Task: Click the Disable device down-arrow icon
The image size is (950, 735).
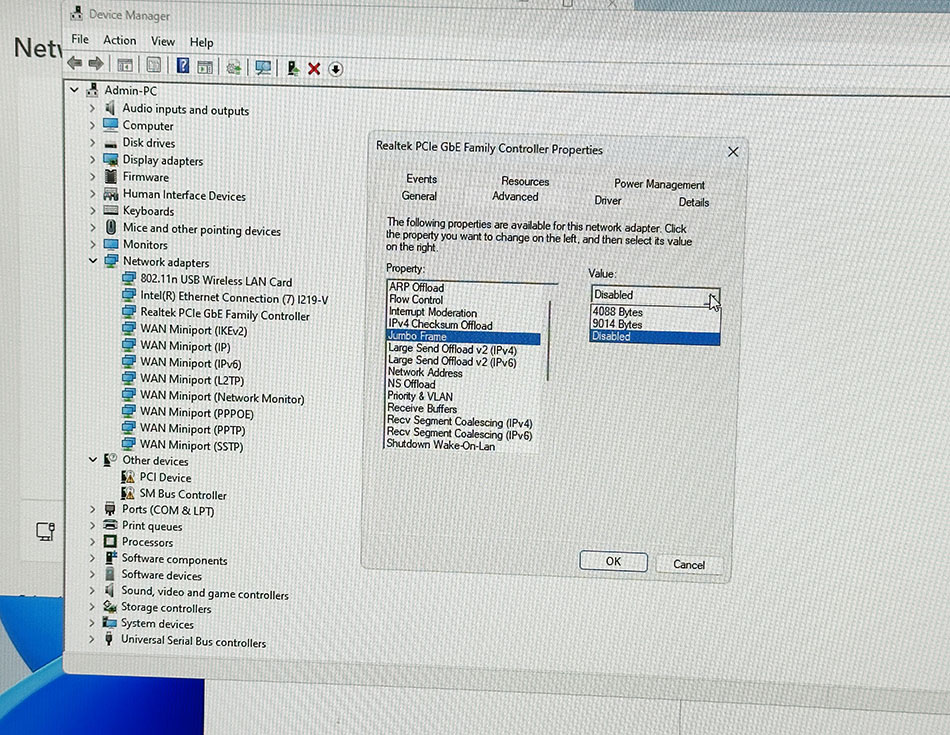Action: (336, 69)
